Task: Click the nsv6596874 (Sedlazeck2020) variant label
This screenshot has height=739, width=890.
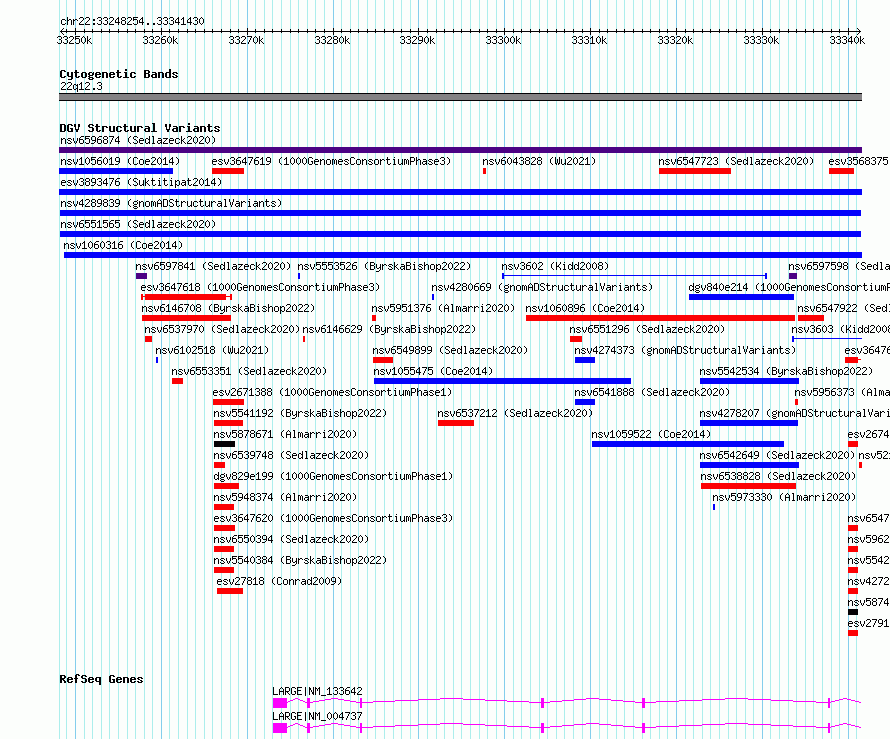Action: (x=138, y=140)
